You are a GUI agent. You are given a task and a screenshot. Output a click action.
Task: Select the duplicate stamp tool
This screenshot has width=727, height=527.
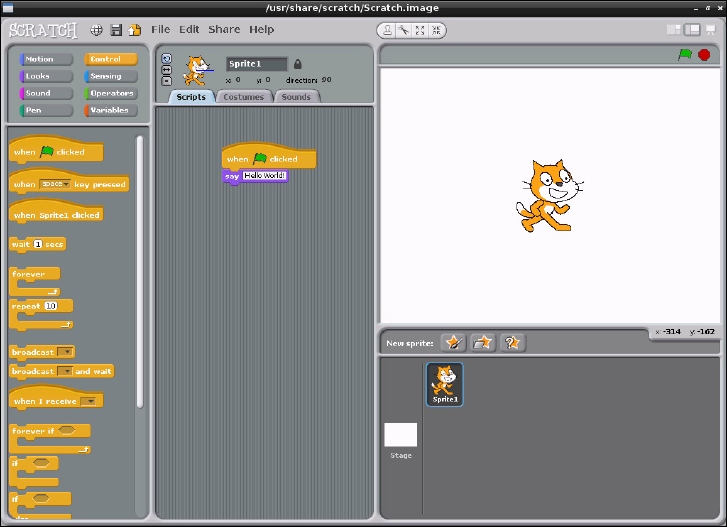coord(387,30)
